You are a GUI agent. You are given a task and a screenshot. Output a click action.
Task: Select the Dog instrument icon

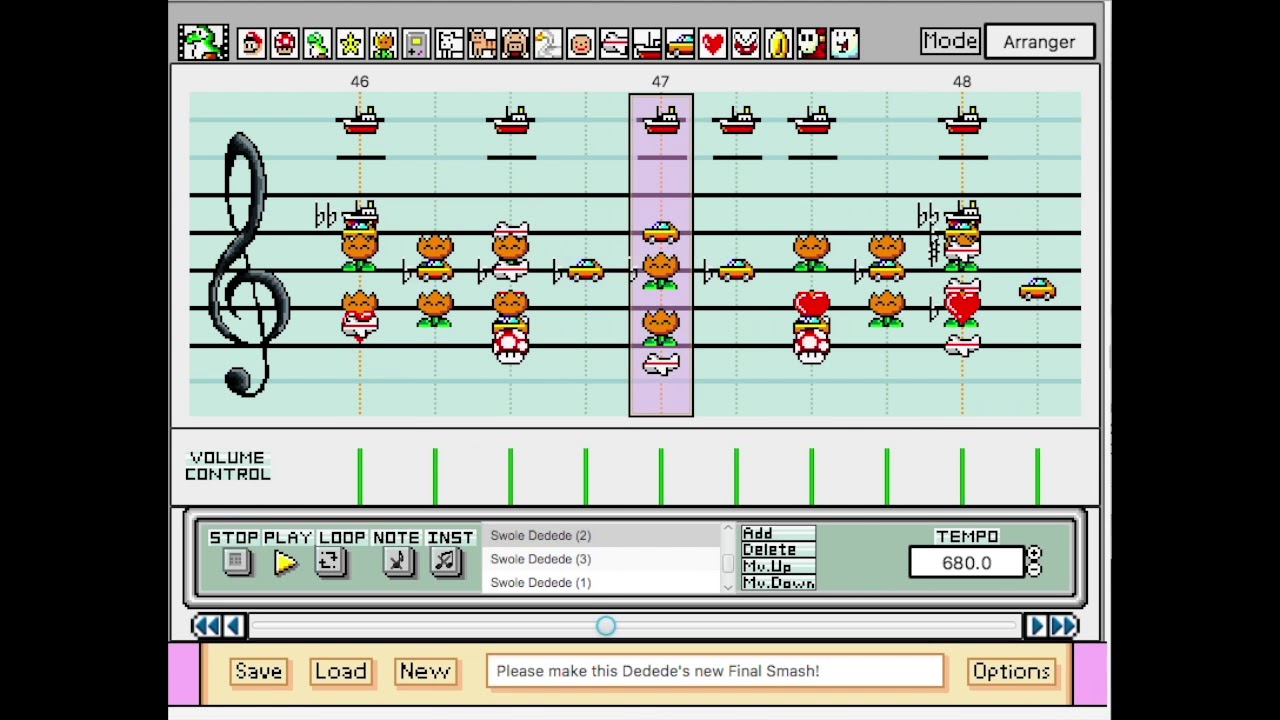[x=450, y=44]
